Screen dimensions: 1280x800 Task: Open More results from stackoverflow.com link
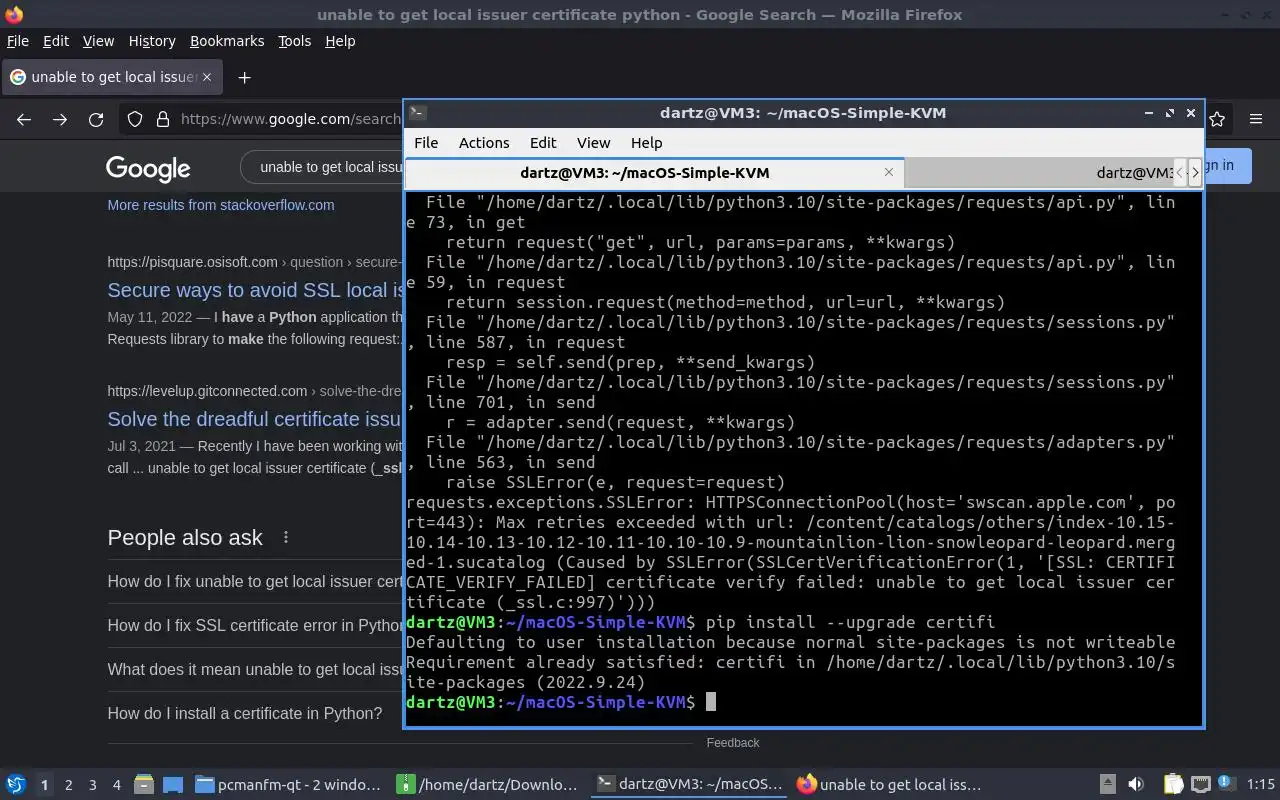[221, 205]
